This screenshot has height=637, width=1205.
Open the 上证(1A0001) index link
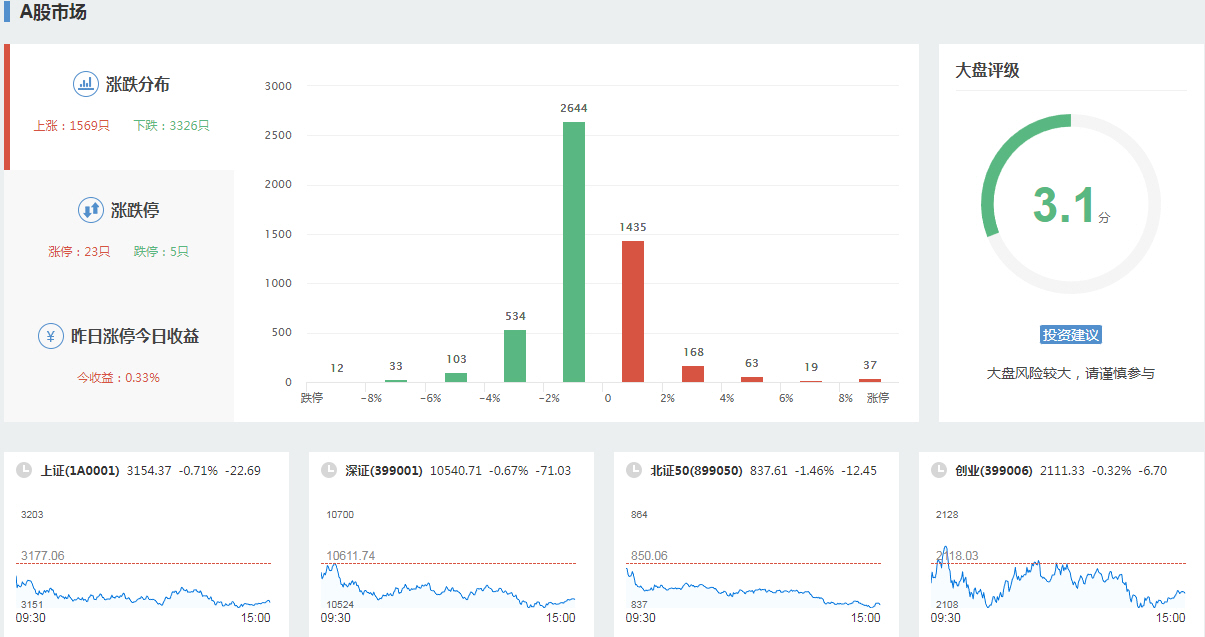(x=80, y=470)
